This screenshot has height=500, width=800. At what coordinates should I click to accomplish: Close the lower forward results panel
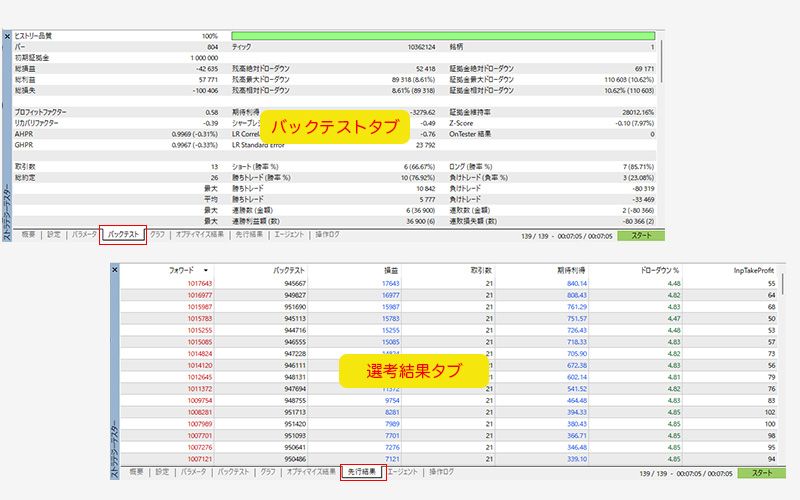tap(114, 270)
